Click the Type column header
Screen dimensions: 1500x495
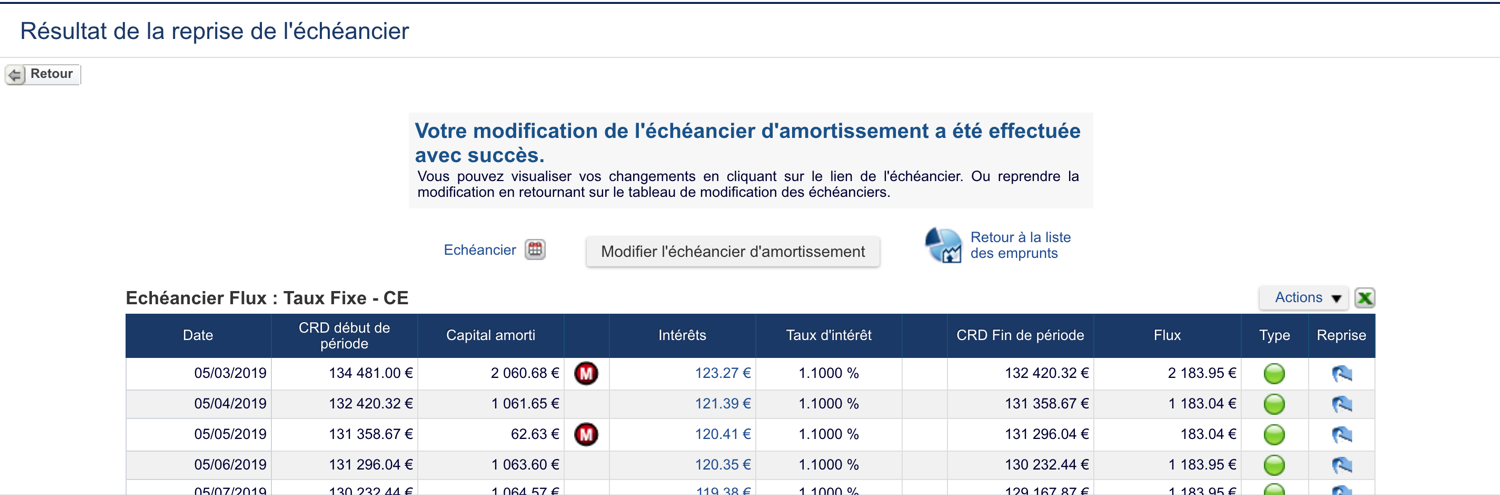pyautogui.click(x=1274, y=336)
